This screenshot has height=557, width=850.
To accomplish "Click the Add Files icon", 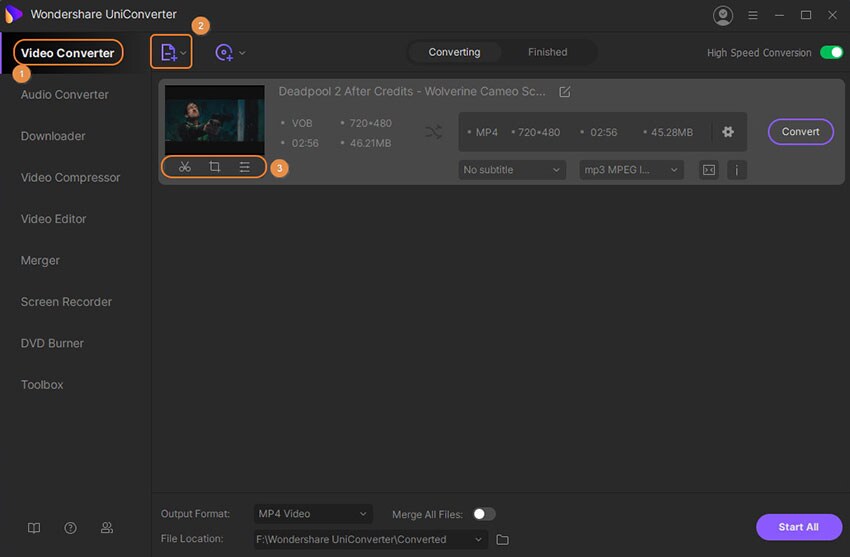I will point(168,53).
